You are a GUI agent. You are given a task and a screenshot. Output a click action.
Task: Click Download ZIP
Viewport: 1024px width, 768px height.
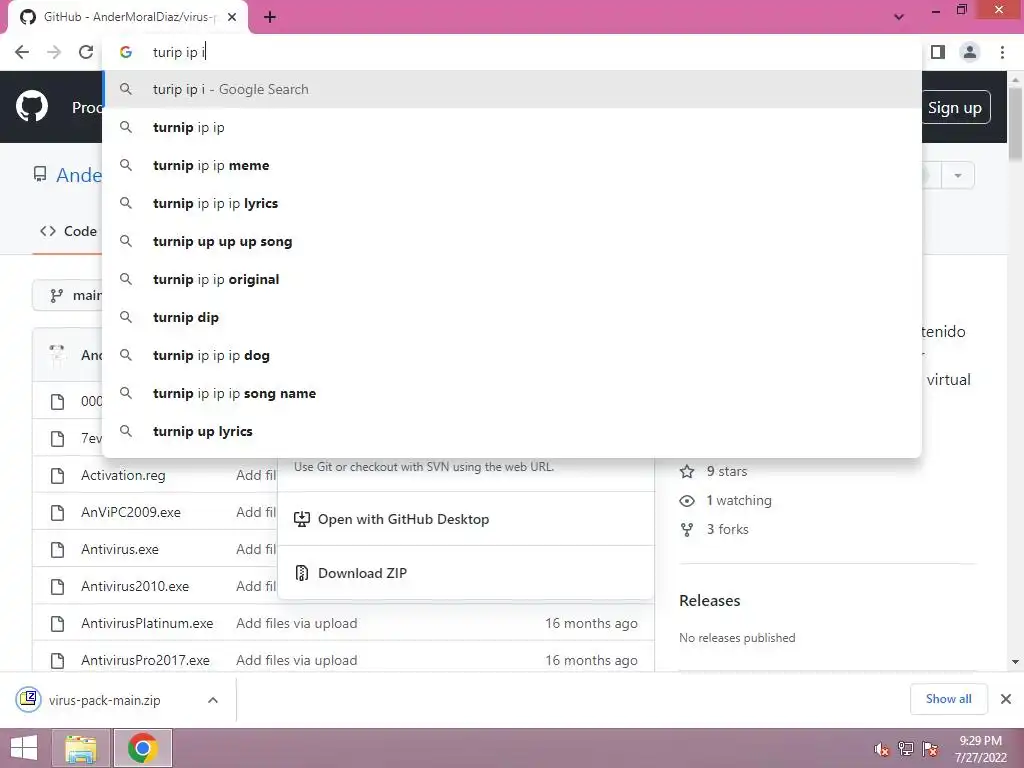coord(362,573)
